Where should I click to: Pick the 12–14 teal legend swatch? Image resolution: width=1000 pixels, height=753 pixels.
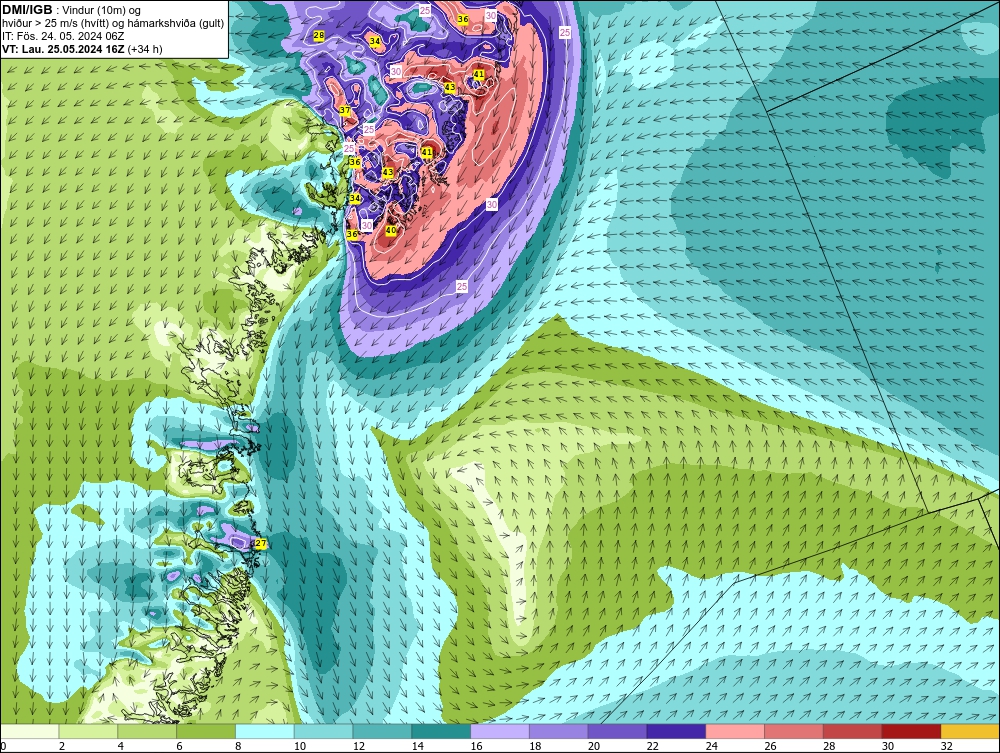coord(382,731)
